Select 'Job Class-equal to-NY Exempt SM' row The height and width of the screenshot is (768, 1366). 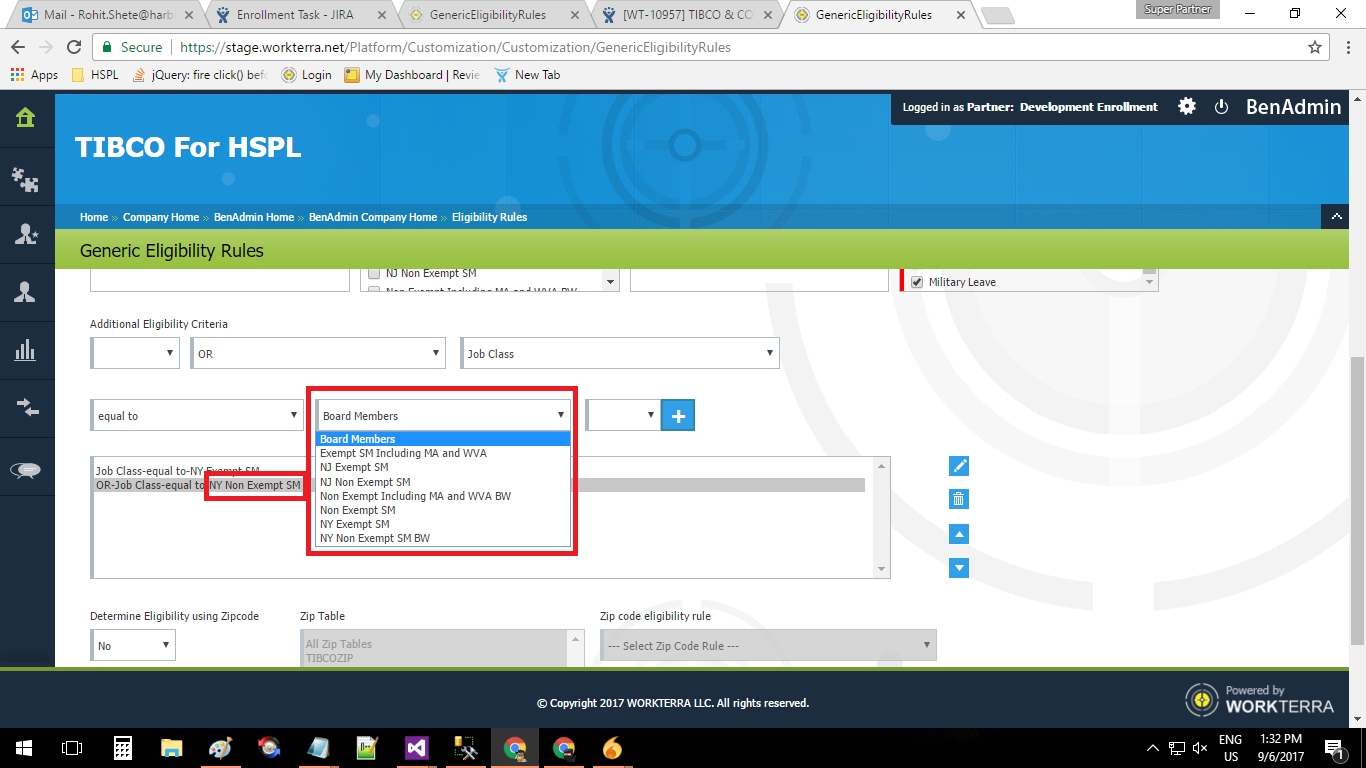(x=478, y=470)
